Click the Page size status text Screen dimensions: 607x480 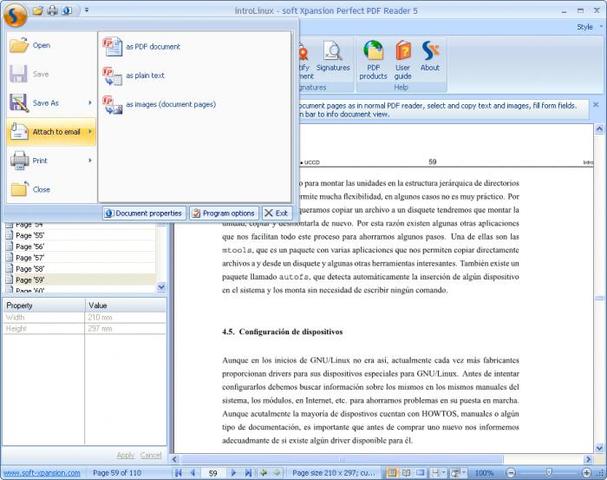pyautogui.click(x=334, y=473)
